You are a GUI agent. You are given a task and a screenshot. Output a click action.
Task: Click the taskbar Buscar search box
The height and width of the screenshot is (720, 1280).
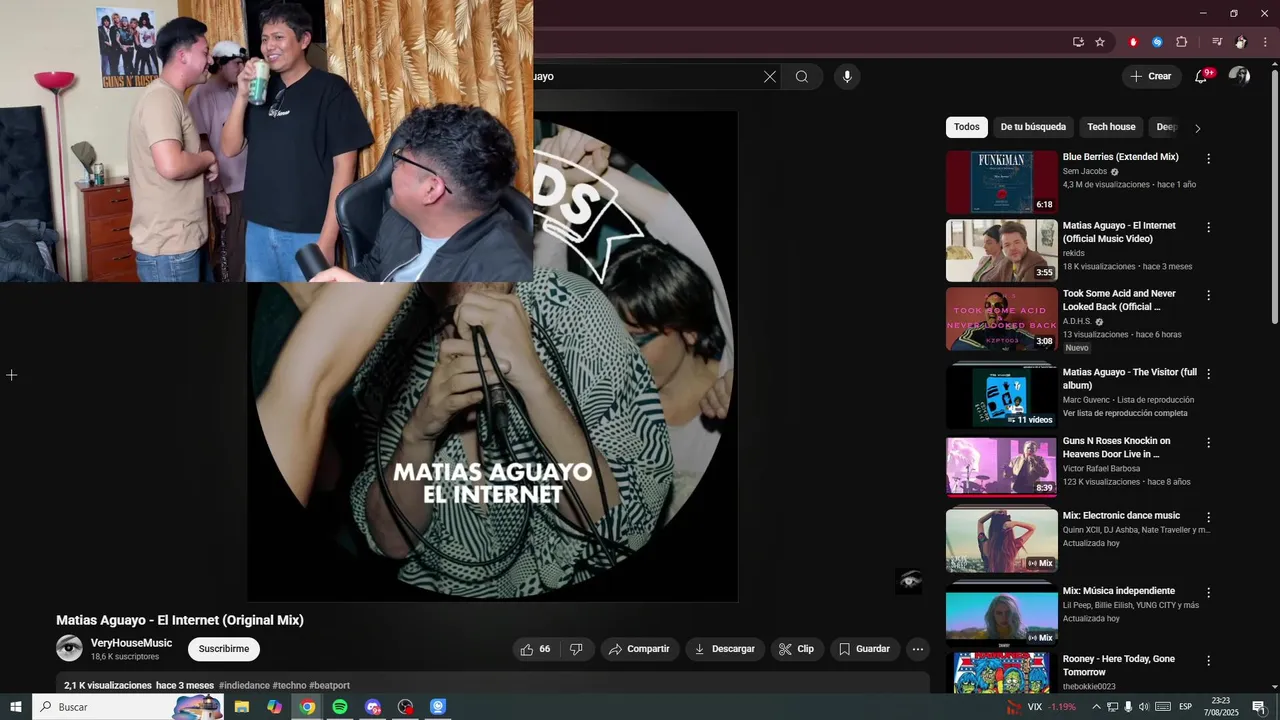coord(128,707)
